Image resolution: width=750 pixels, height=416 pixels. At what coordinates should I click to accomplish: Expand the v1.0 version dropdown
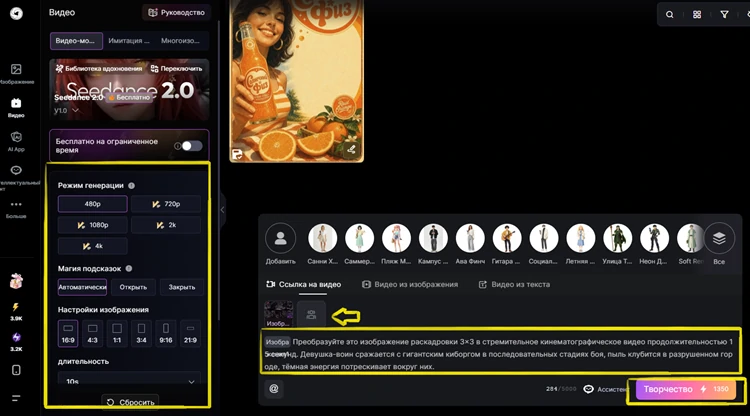pyautogui.click(x=66, y=110)
